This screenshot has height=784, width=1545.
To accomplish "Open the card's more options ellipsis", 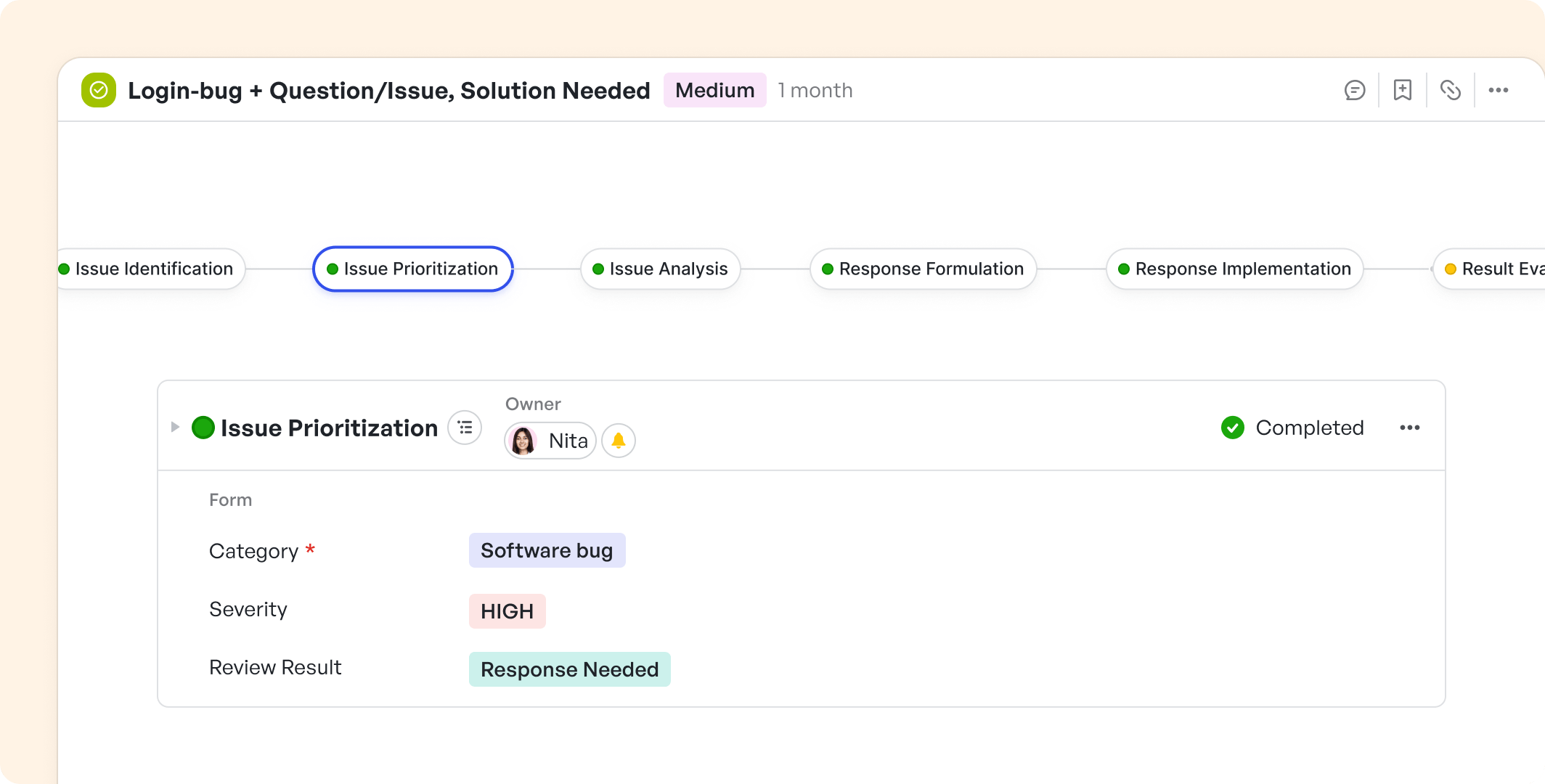I will pos(1410,428).
